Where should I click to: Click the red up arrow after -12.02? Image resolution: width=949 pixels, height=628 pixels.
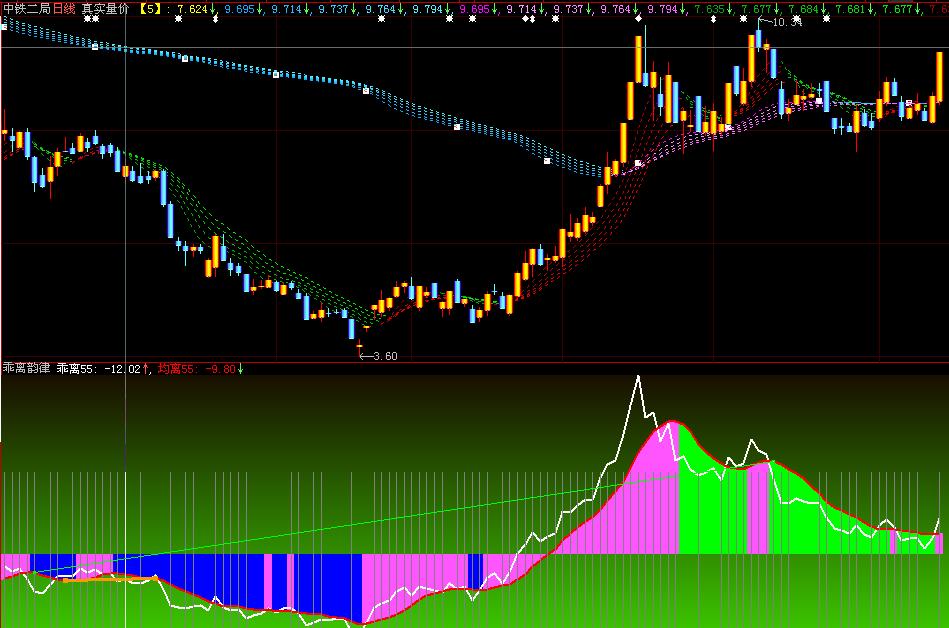point(146,369)
